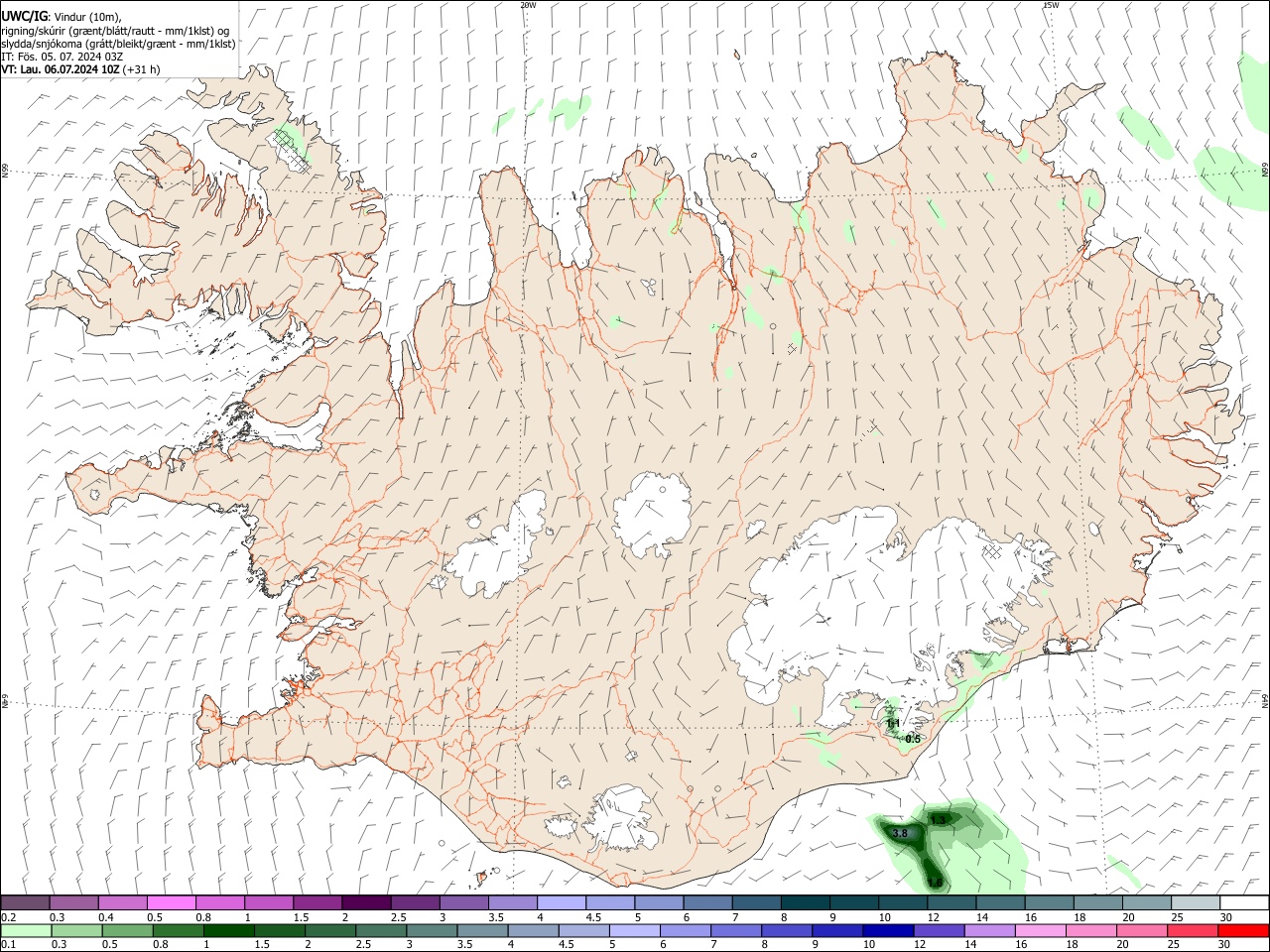Select the darkest purple swatch above top-row 2
Image resolution: width=1270 pixels, height=952 pixels.
(x=365, y=902)
